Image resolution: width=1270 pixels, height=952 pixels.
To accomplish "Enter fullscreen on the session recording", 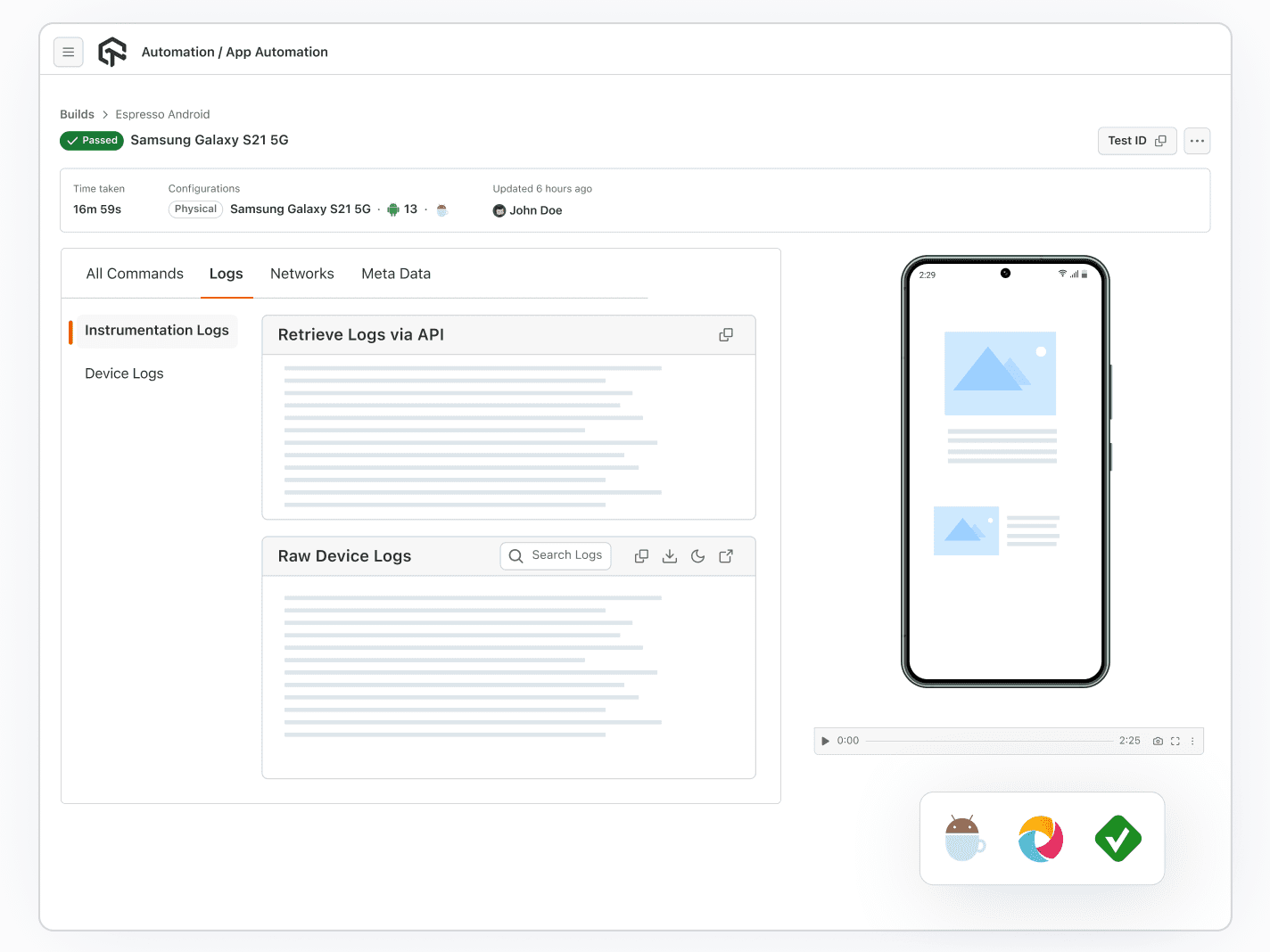I will click(1175, 741).
